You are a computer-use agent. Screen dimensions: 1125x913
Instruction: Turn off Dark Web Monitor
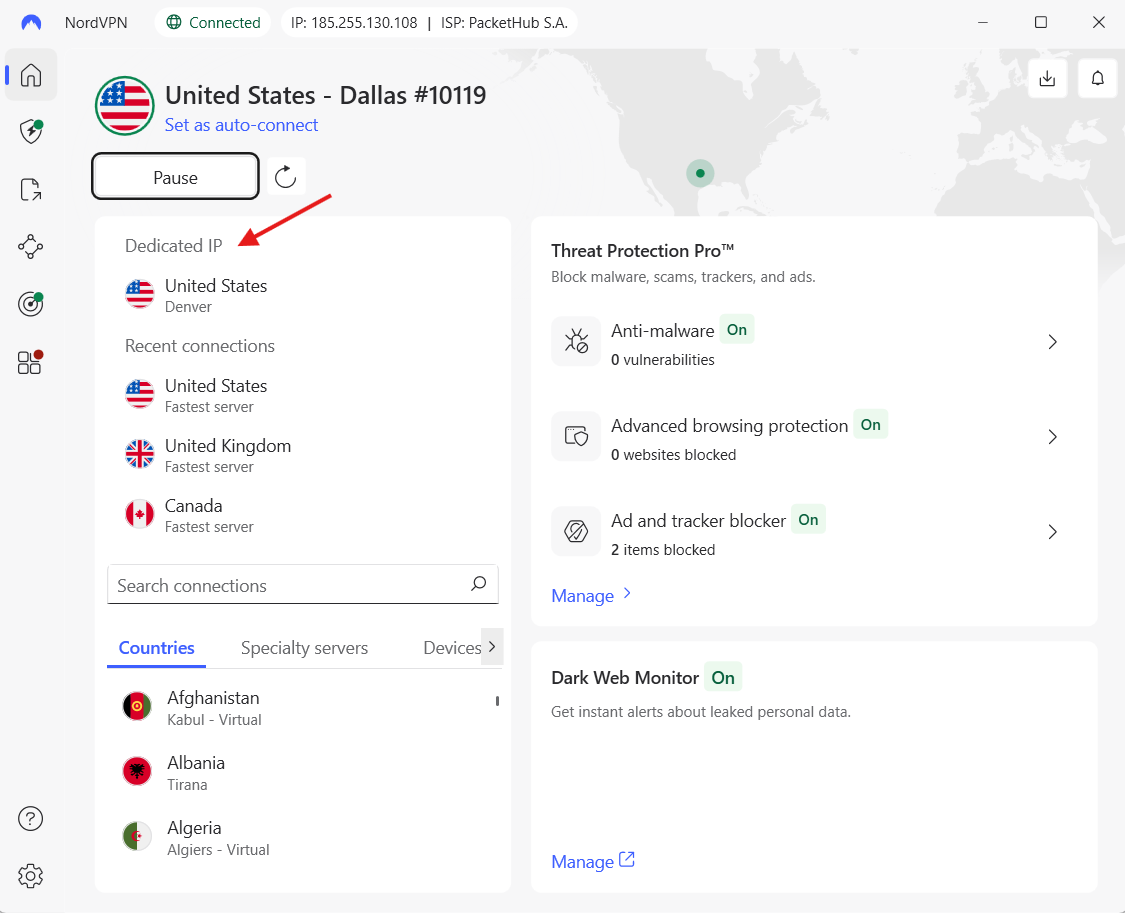tap(723, 677)
